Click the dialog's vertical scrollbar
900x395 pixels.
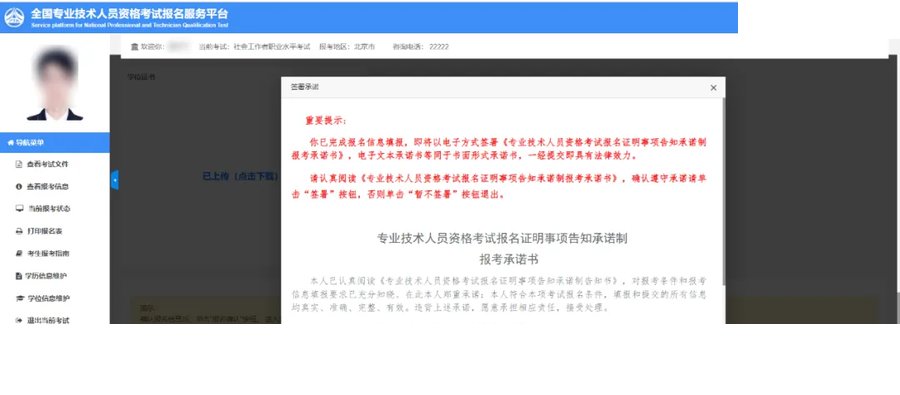[723, 192]
